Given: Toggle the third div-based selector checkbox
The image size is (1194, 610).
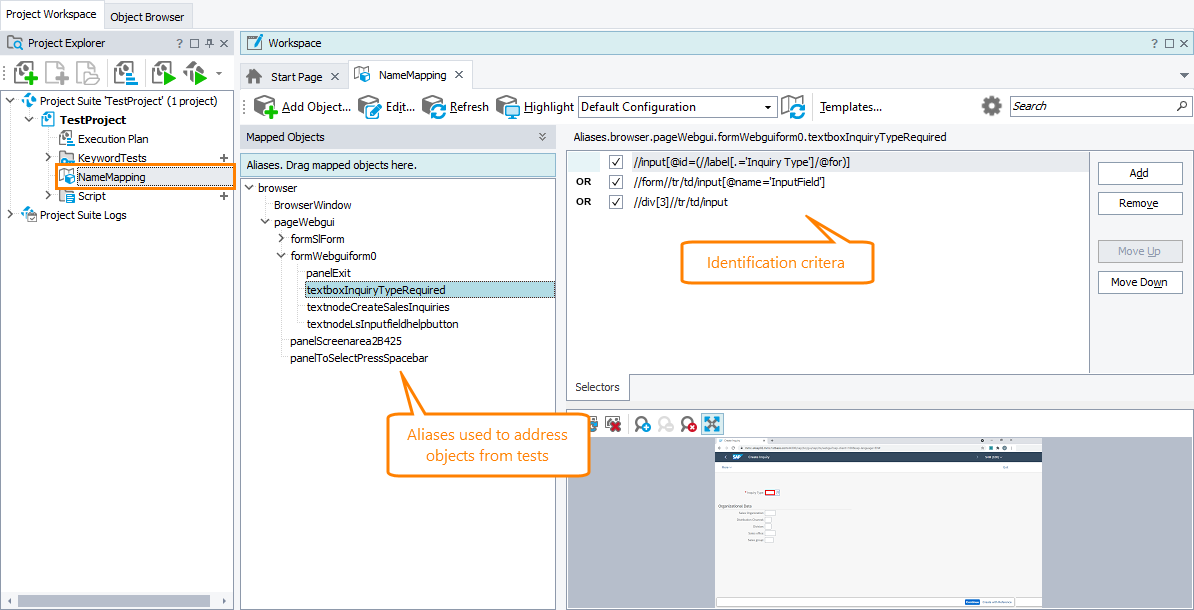Looking at the screenshot, I should [617, 203].
